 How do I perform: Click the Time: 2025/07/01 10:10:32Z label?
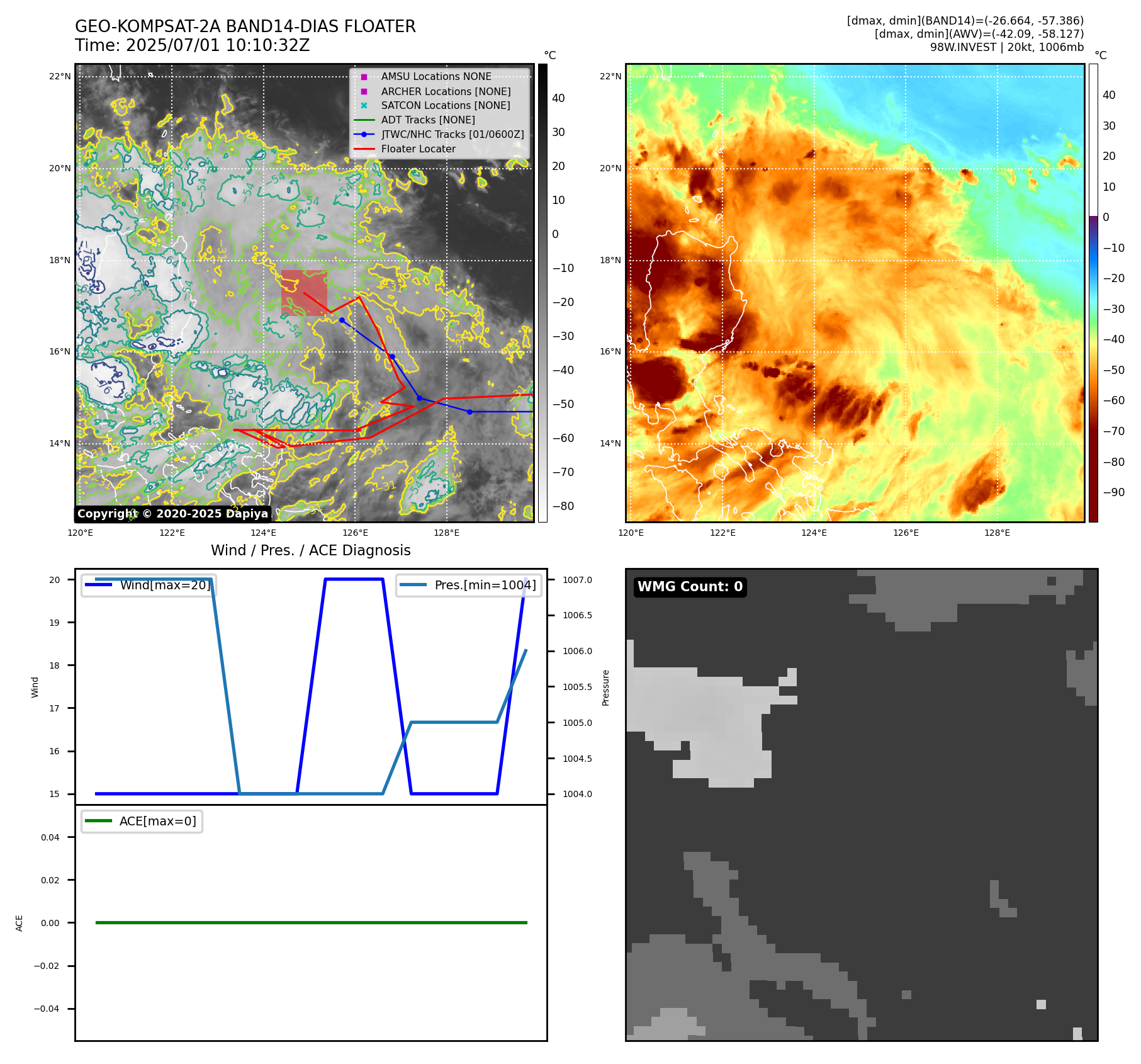click(x=193, y=45)
